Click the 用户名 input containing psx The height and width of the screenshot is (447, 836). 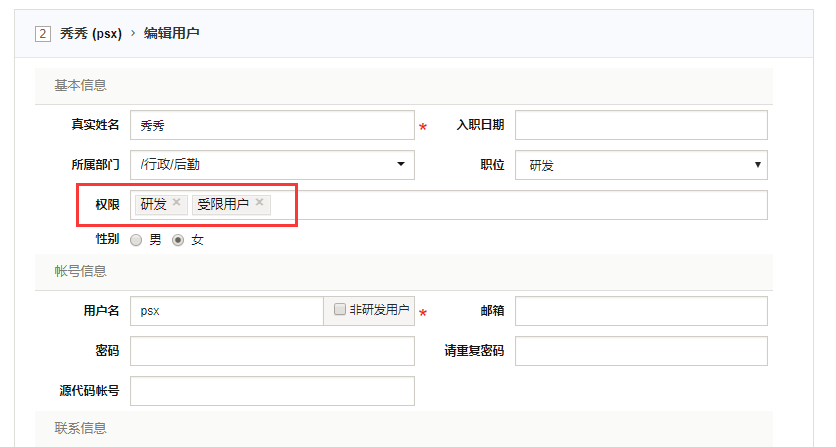(x=227, y=311)
